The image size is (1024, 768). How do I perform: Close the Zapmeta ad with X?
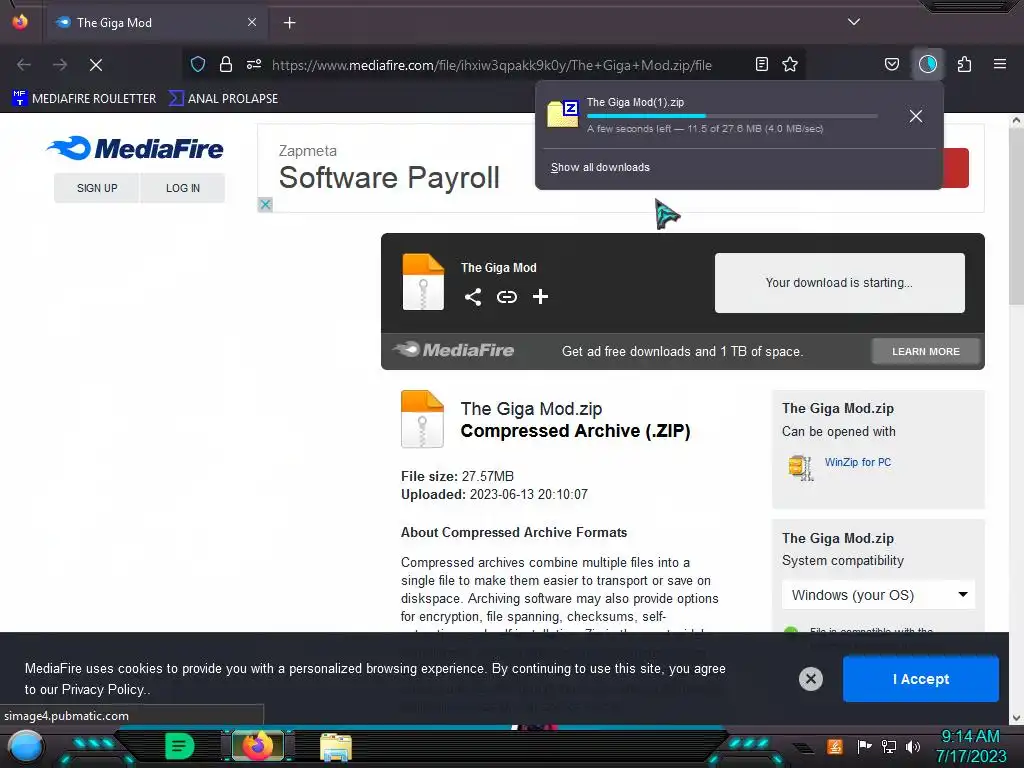click(x=265, y=204)
